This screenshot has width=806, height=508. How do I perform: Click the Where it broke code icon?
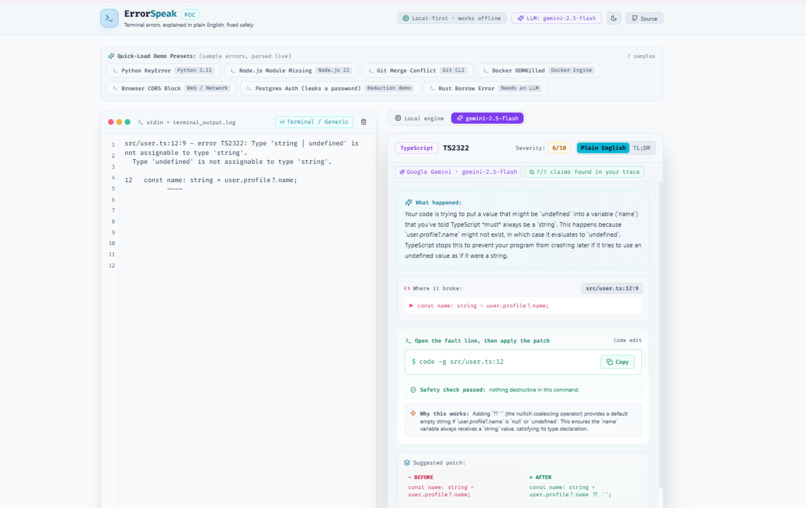click(407, 288)
